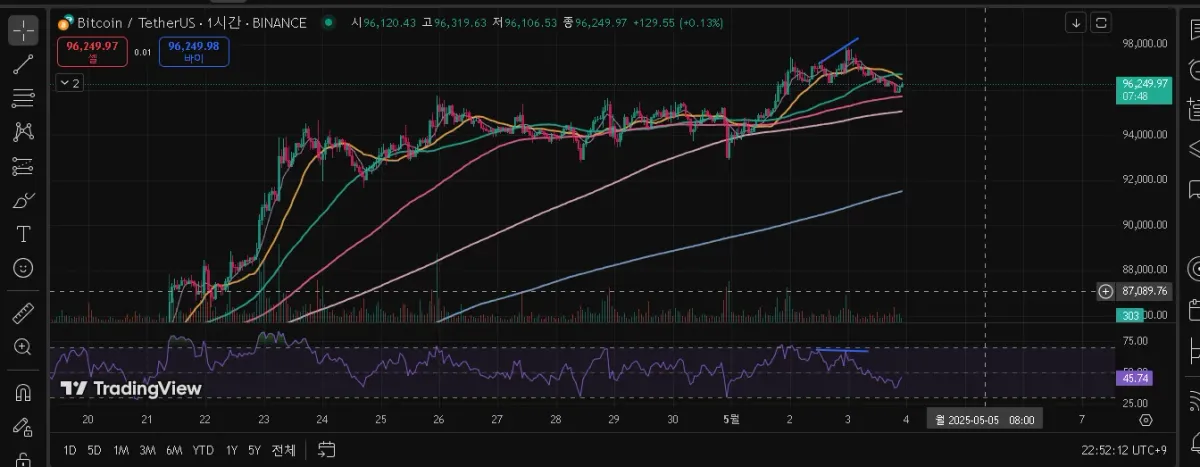Image resolution: width=1200 pixels, height=467 pixels.
Task: Select the 5Y time range
Action: click(255, 450)
